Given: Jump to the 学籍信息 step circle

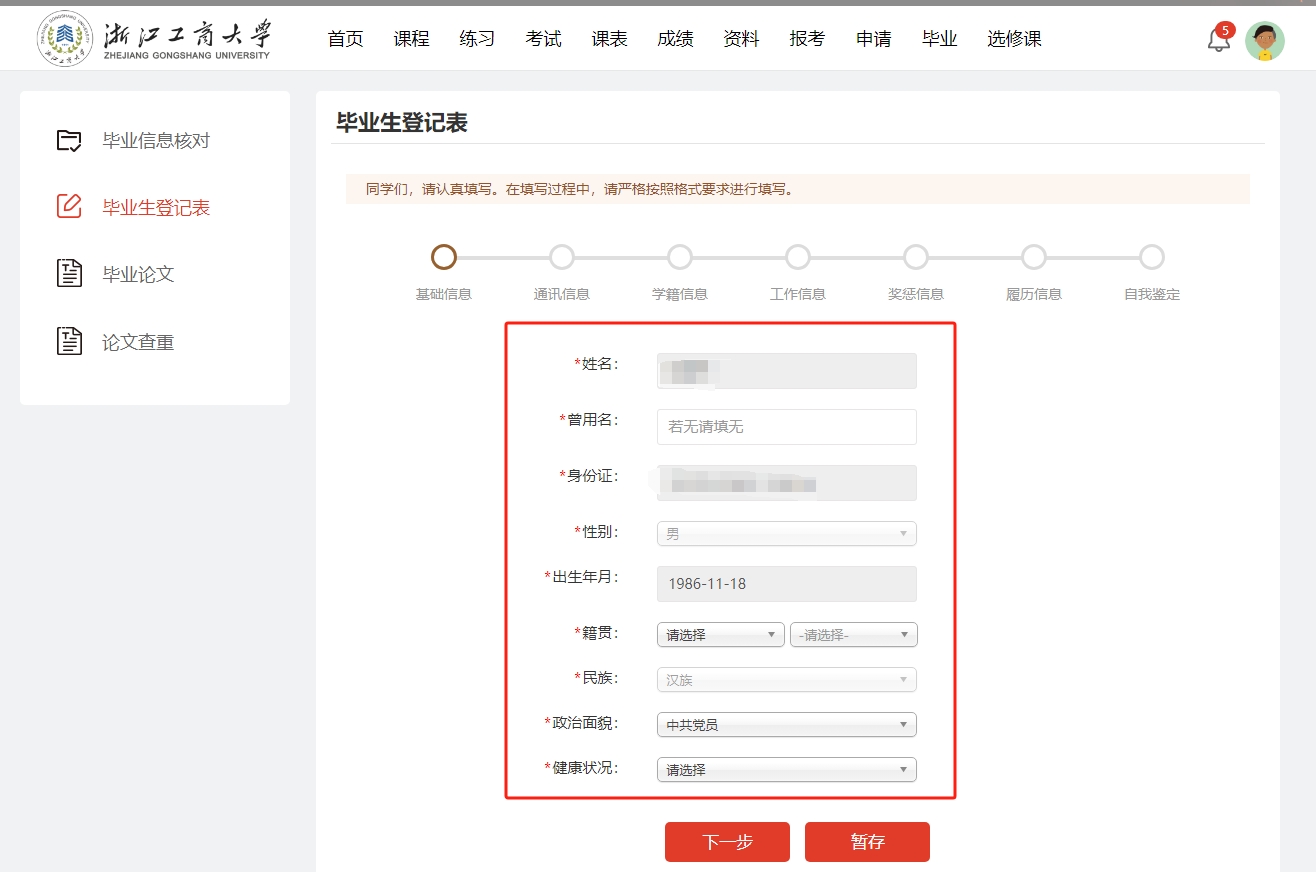Looking at the screenshot, I should tap(680, 258).
